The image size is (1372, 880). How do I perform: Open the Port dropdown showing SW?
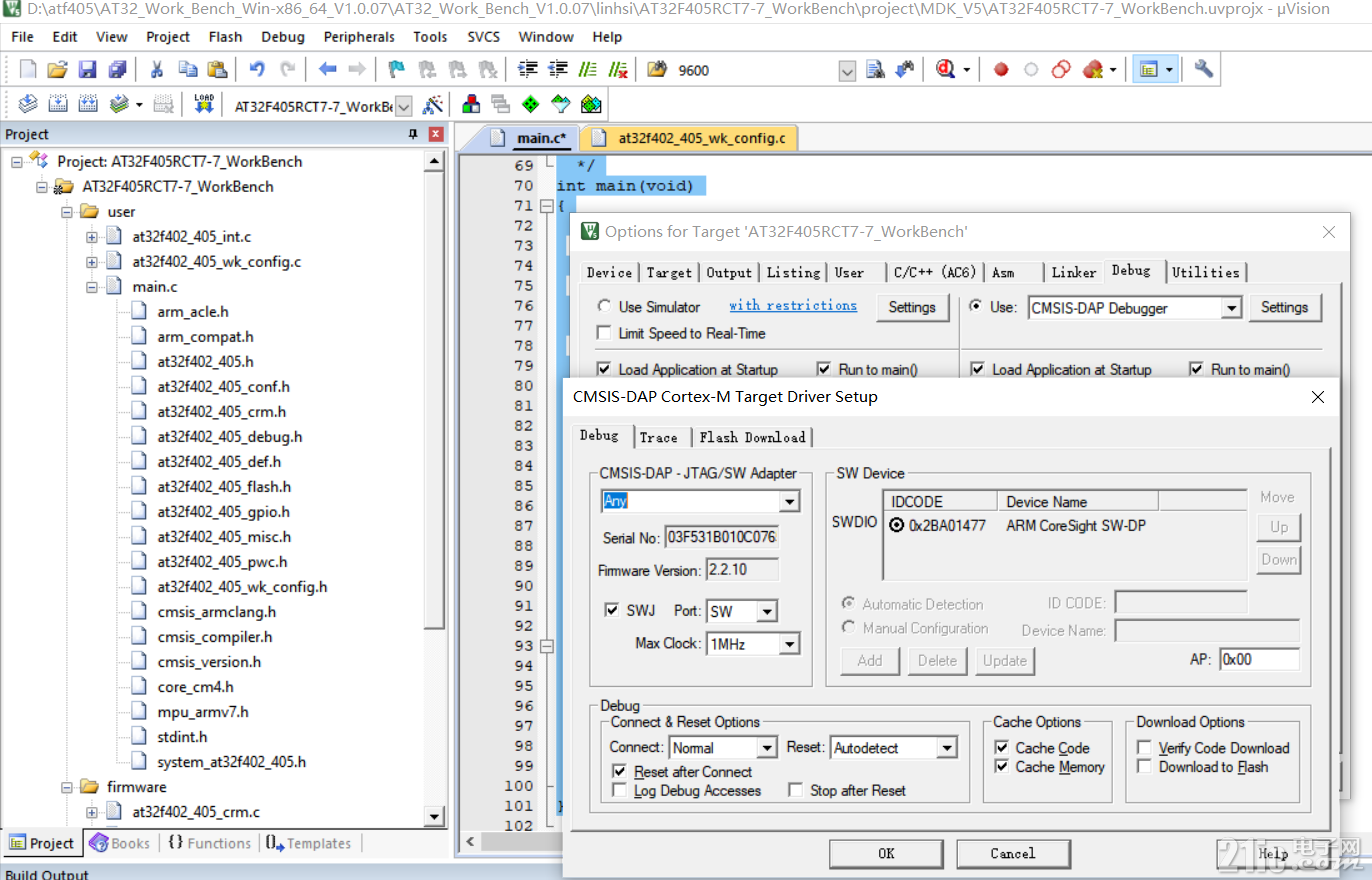[x=767, y=611]
